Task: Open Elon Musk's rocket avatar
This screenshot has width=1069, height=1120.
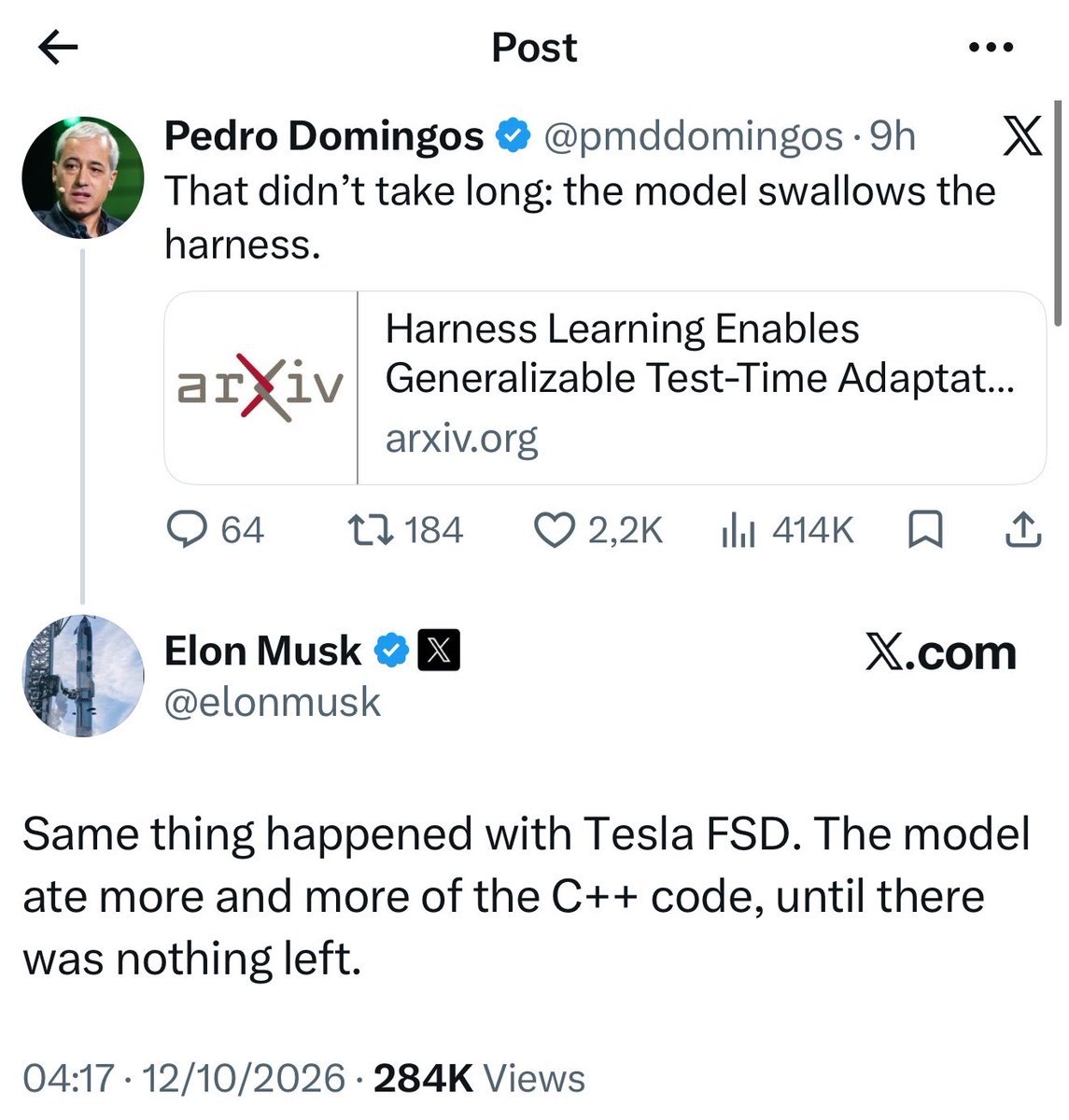Action: coord(83,676)
